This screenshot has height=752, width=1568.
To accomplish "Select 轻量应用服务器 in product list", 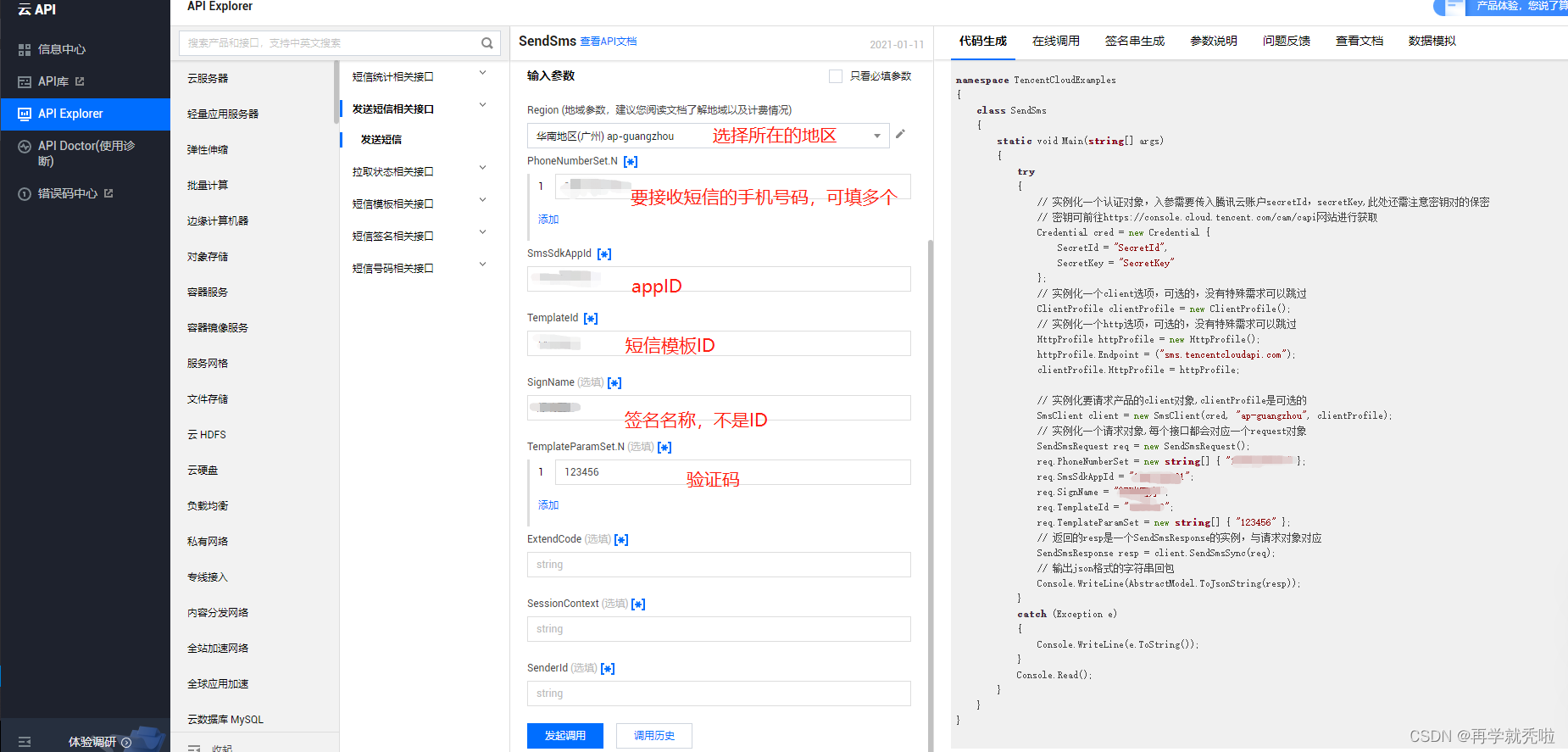I will coord(223,114).
